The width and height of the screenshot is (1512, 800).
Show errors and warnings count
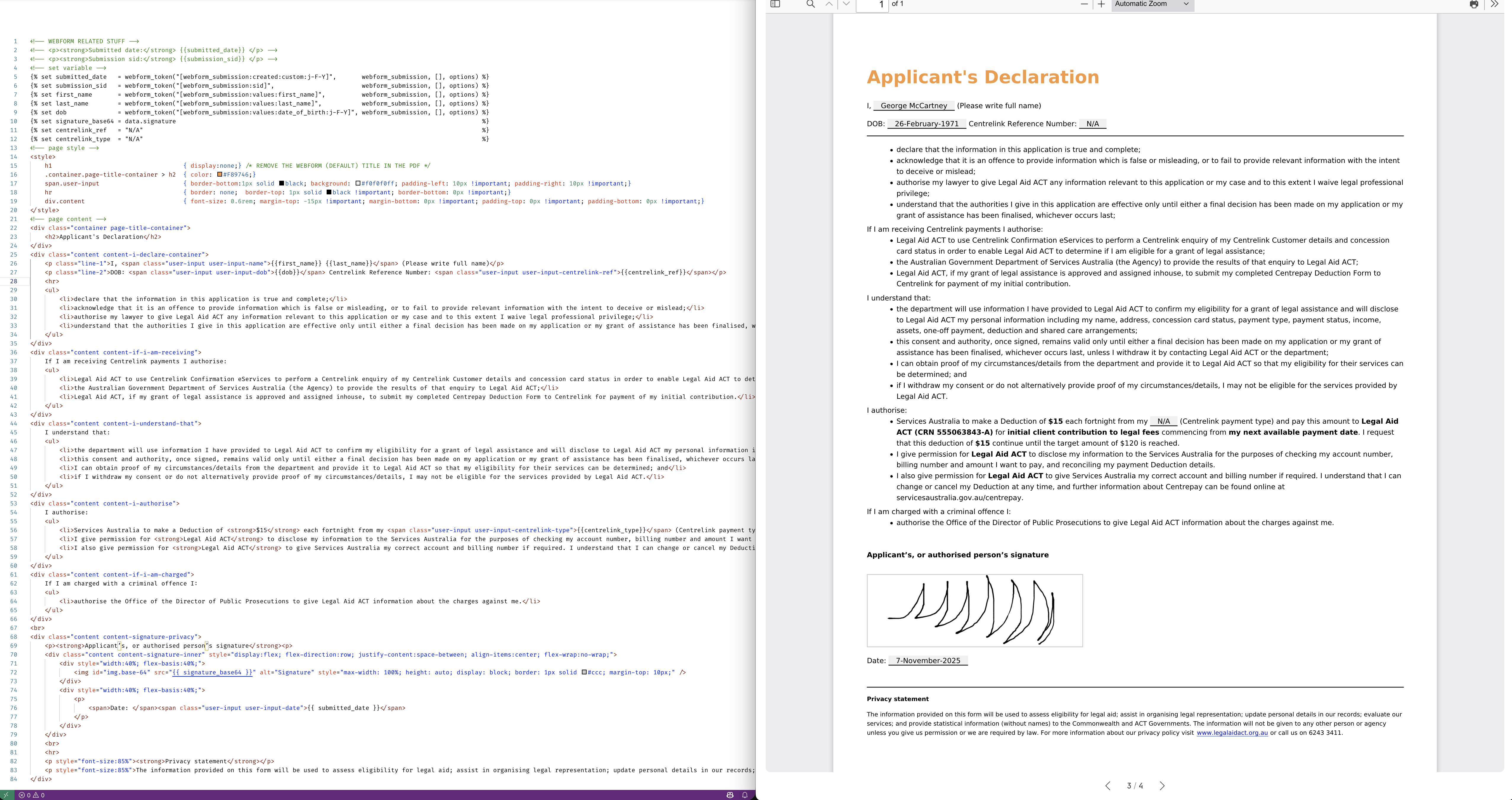(32, 795)
